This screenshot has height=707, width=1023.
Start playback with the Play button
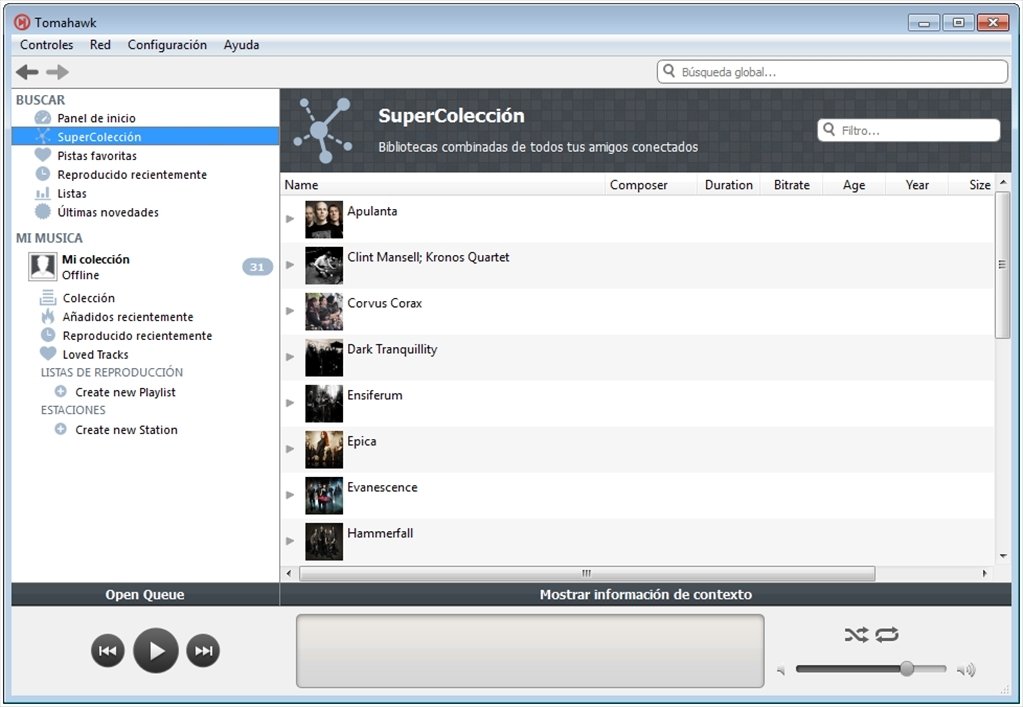(156, 650)
